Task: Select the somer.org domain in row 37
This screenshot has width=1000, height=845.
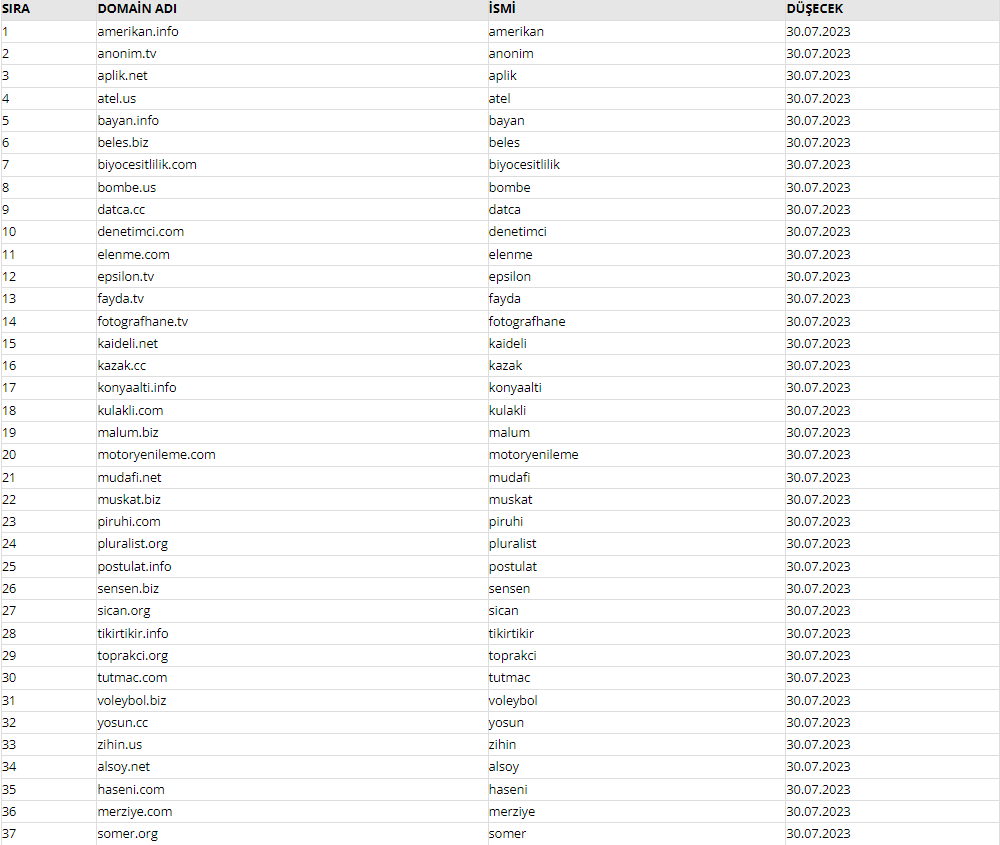Action: (128, 834)
